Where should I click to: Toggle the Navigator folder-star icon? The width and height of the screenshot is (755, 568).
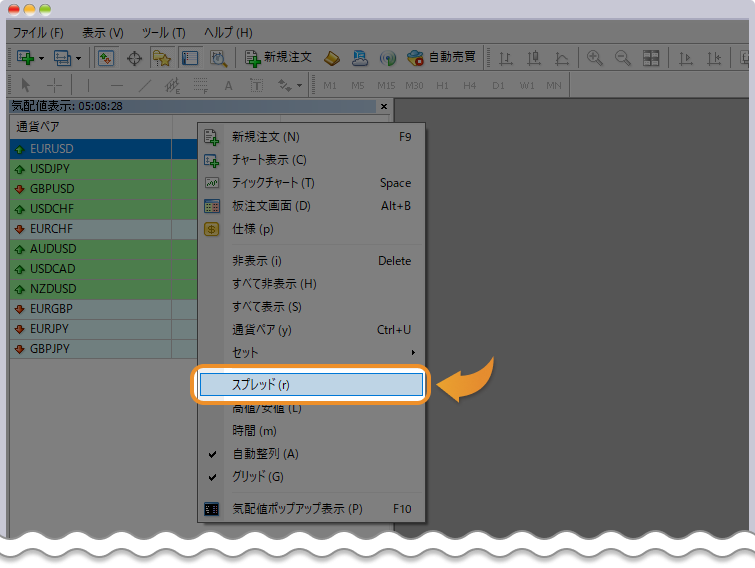[x=162, y=58]
